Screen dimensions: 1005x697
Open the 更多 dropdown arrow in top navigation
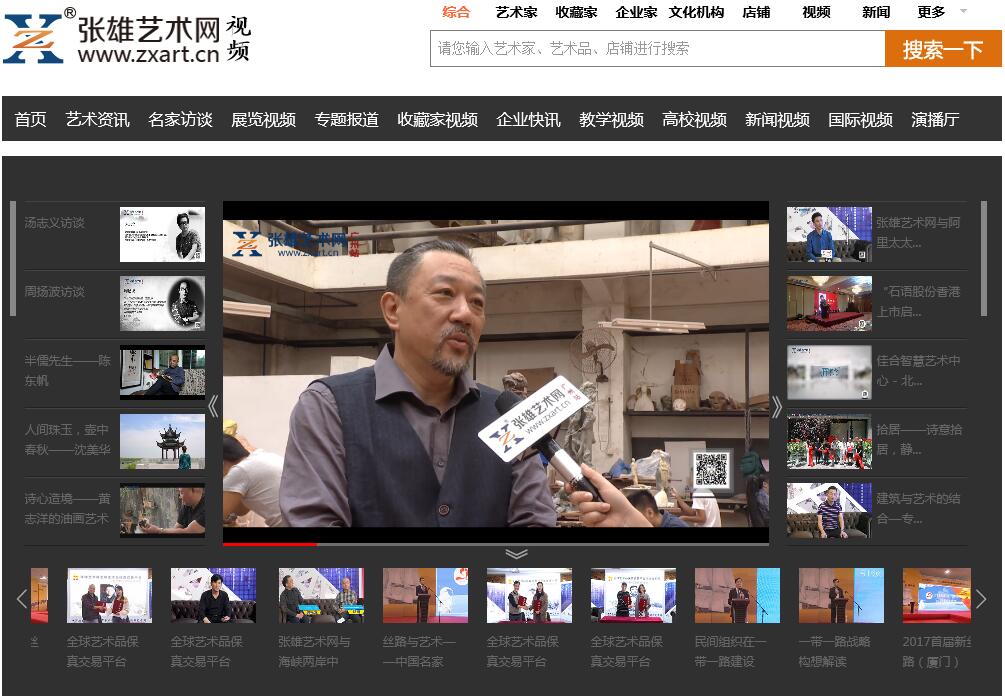963,12
